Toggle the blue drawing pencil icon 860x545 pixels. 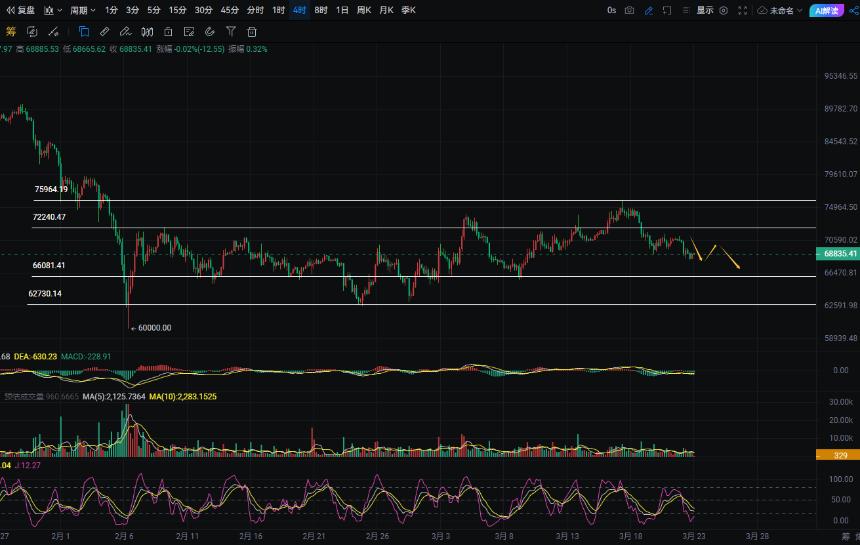coord(648,10)
